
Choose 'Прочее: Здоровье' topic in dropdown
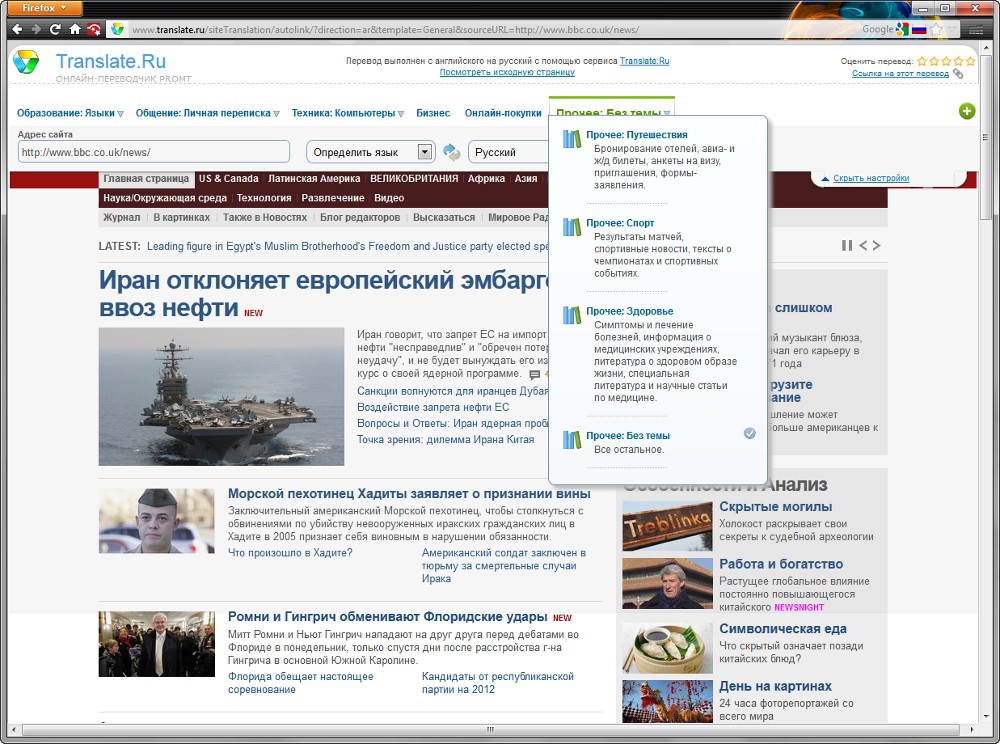629,312
